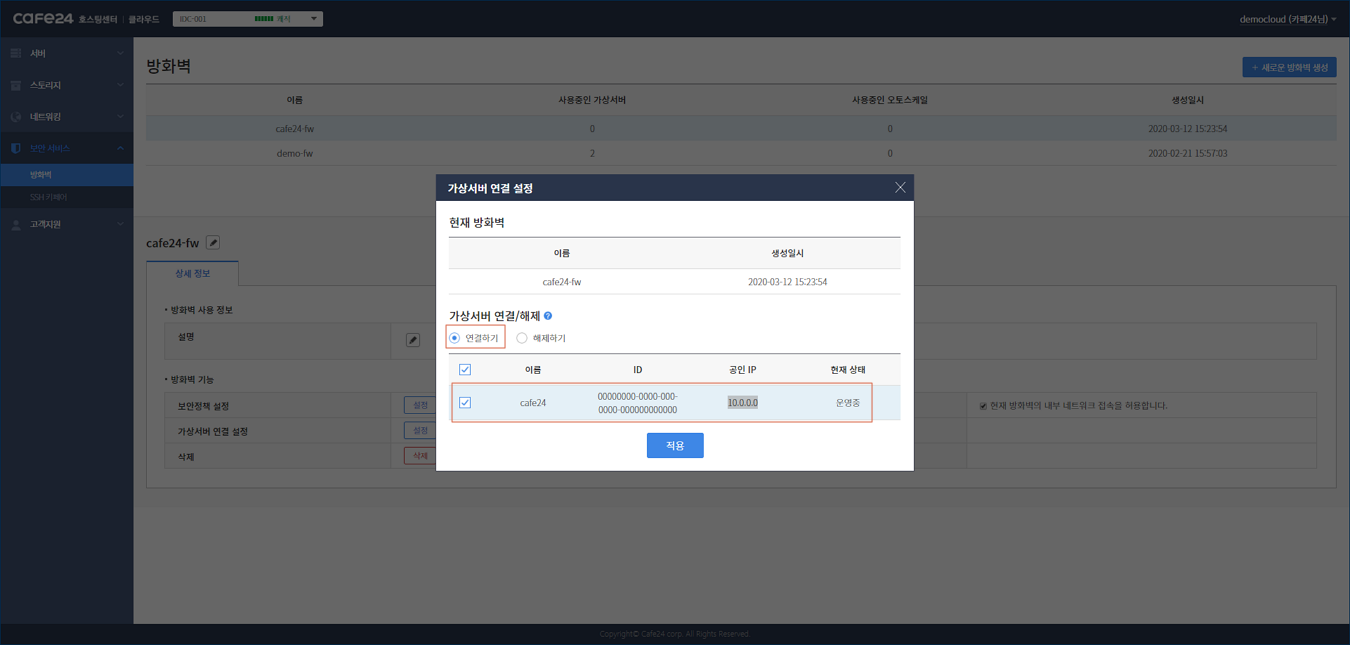Uncheck the cafe24 server row checkbox
This screenshot has width=1350, height=645.
point(465,403)
